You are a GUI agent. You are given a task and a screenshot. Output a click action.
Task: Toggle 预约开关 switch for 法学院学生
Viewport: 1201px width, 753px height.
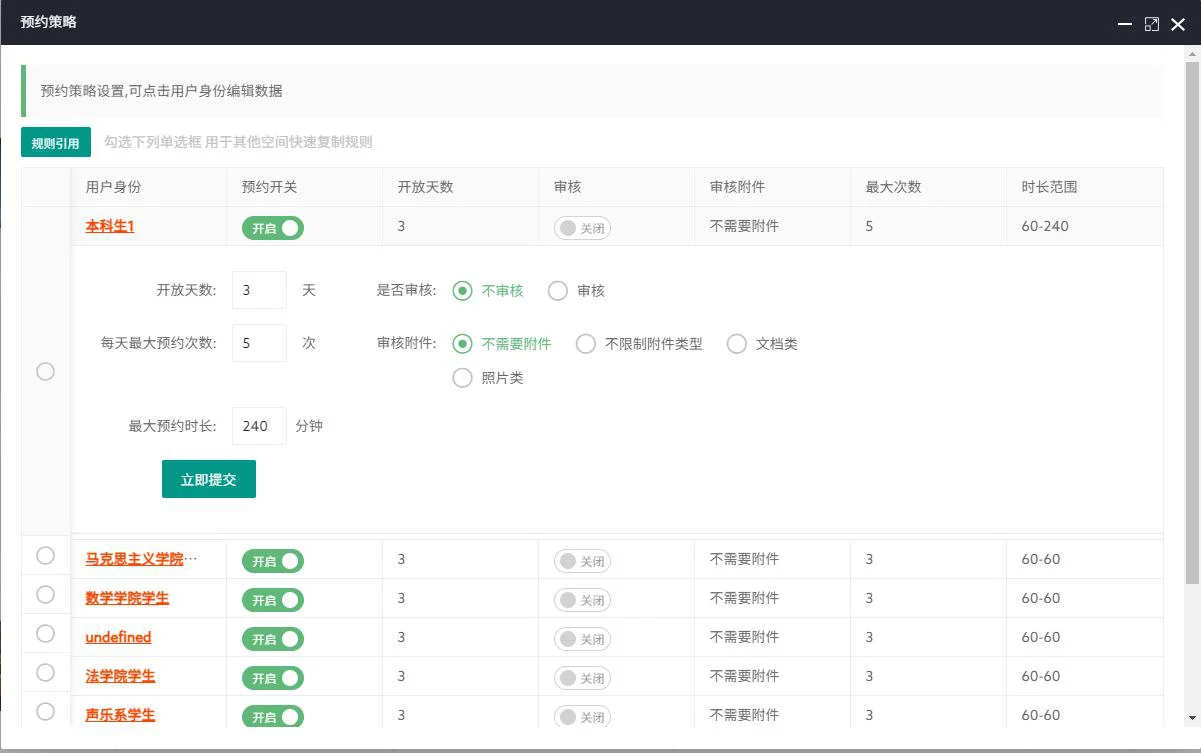point(273,678)
